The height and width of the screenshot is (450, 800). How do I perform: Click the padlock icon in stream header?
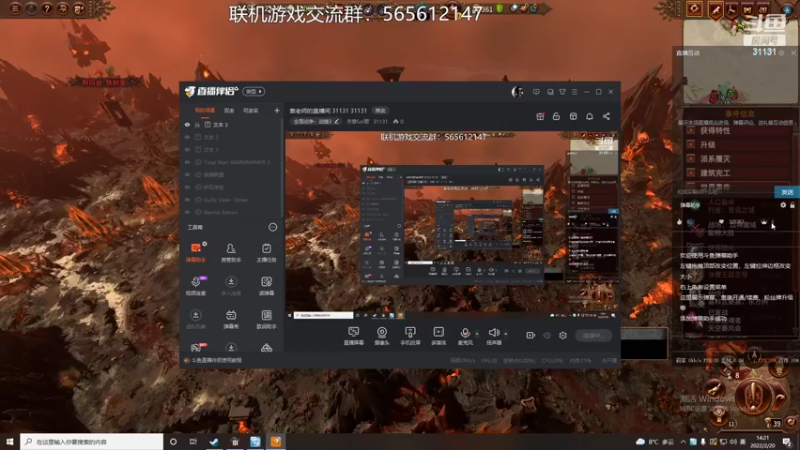(x=556, y=116)
